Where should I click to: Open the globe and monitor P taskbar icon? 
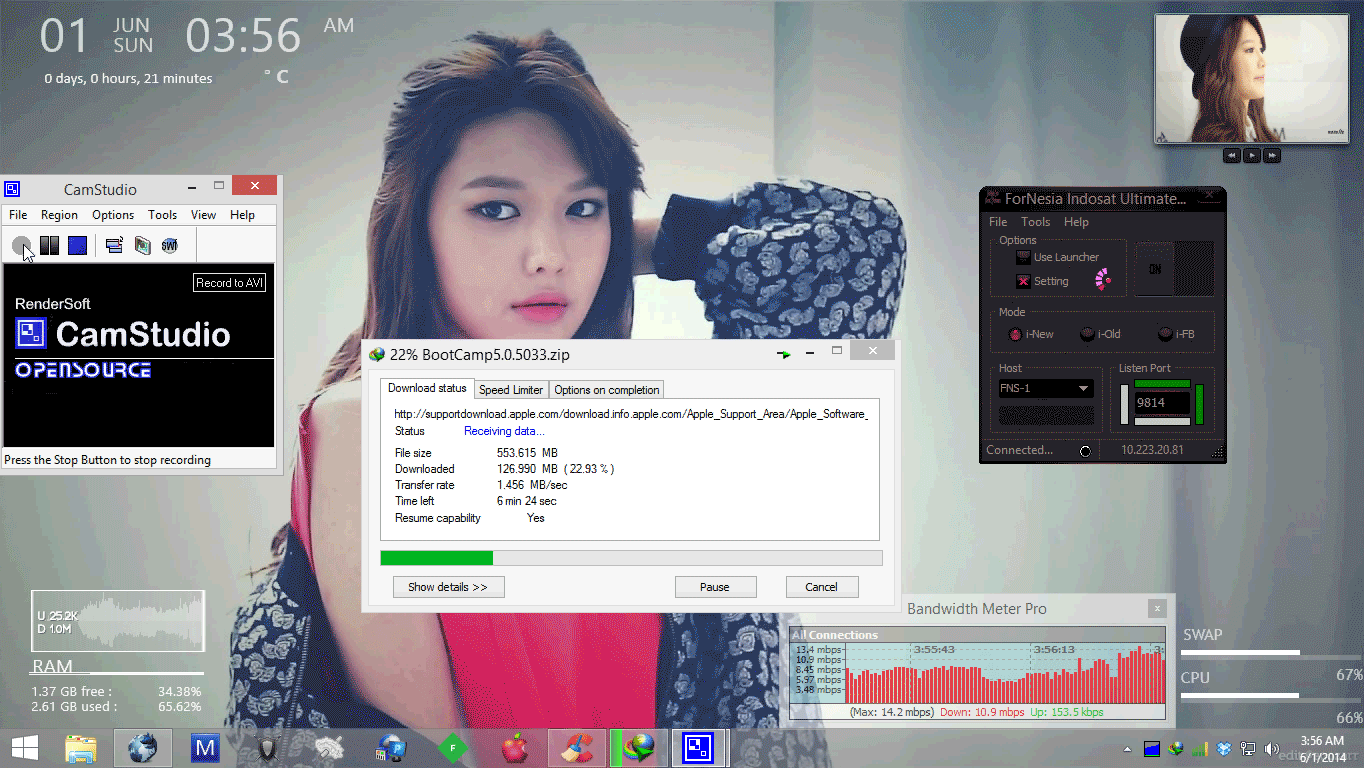point(391,748)
